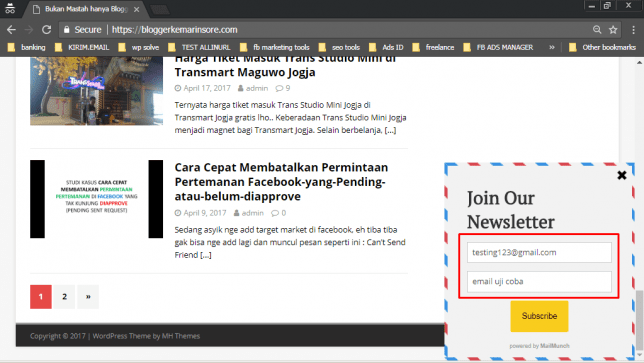Click the email field containing testing123@gmail.com
The image size is (644, 363).
pyautogui.click(x=539, y=252)
